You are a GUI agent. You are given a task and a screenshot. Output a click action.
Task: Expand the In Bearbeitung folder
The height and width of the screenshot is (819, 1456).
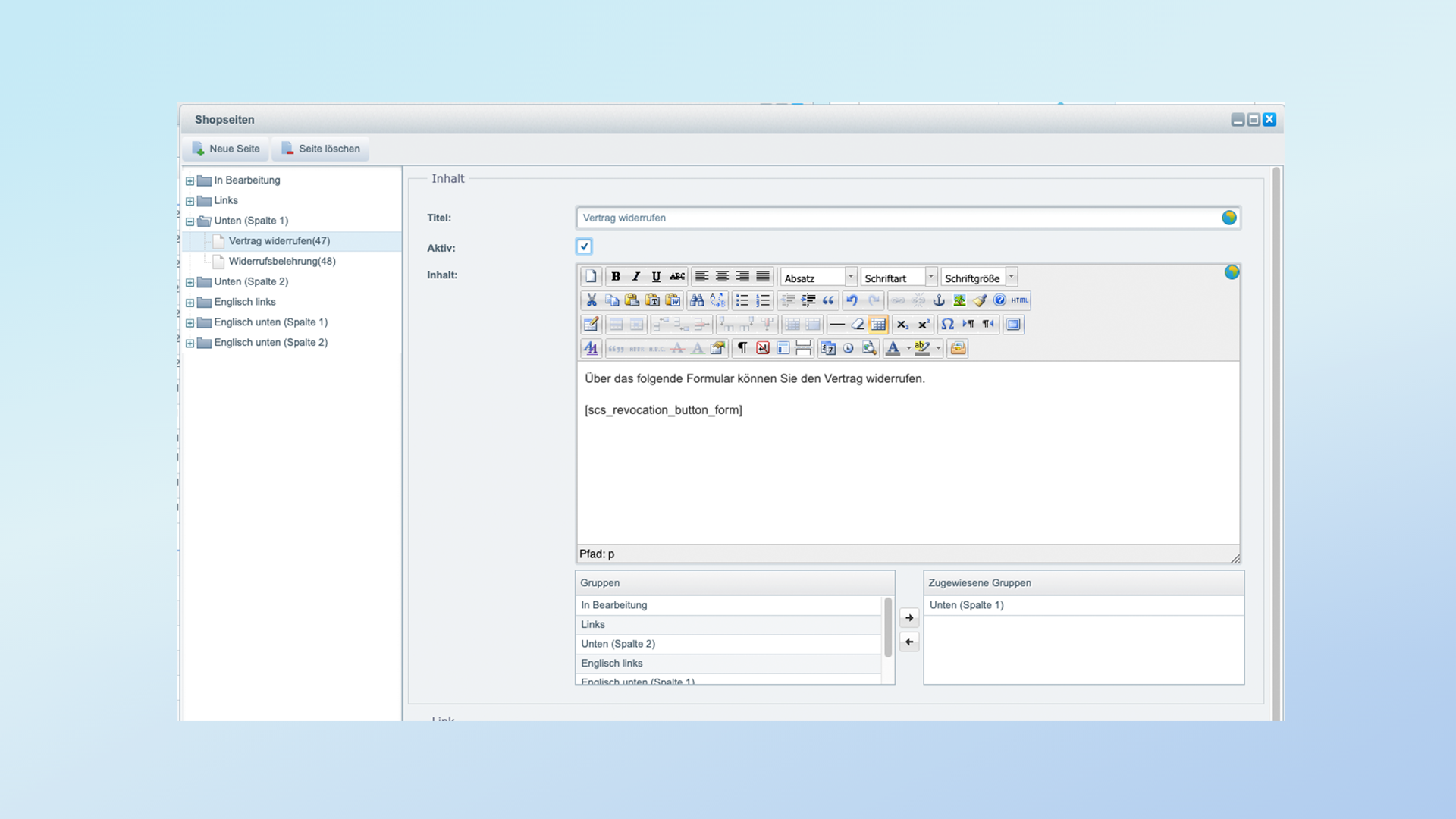[x=190, y=180]
